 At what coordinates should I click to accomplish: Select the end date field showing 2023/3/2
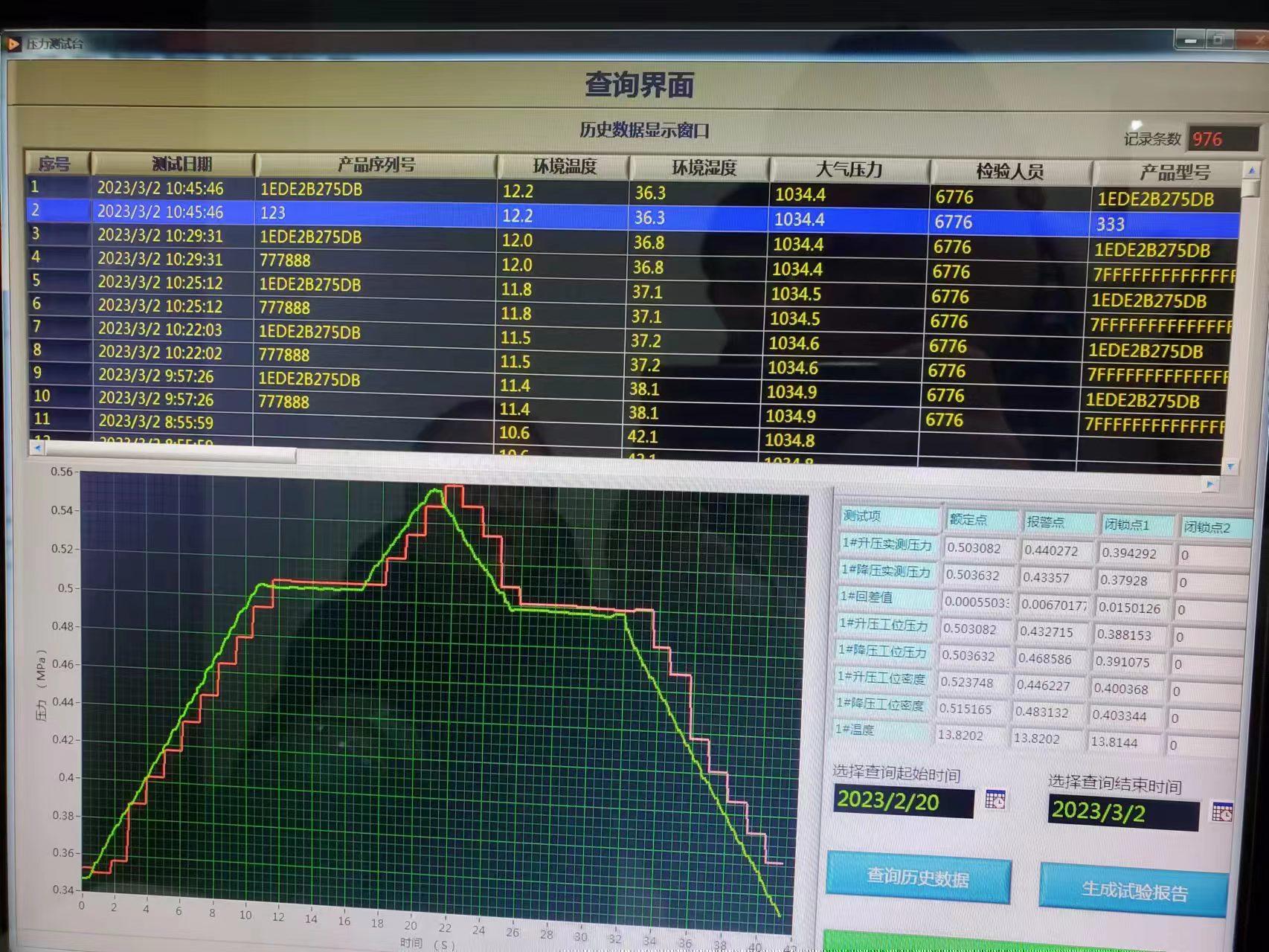point(1122,811)
